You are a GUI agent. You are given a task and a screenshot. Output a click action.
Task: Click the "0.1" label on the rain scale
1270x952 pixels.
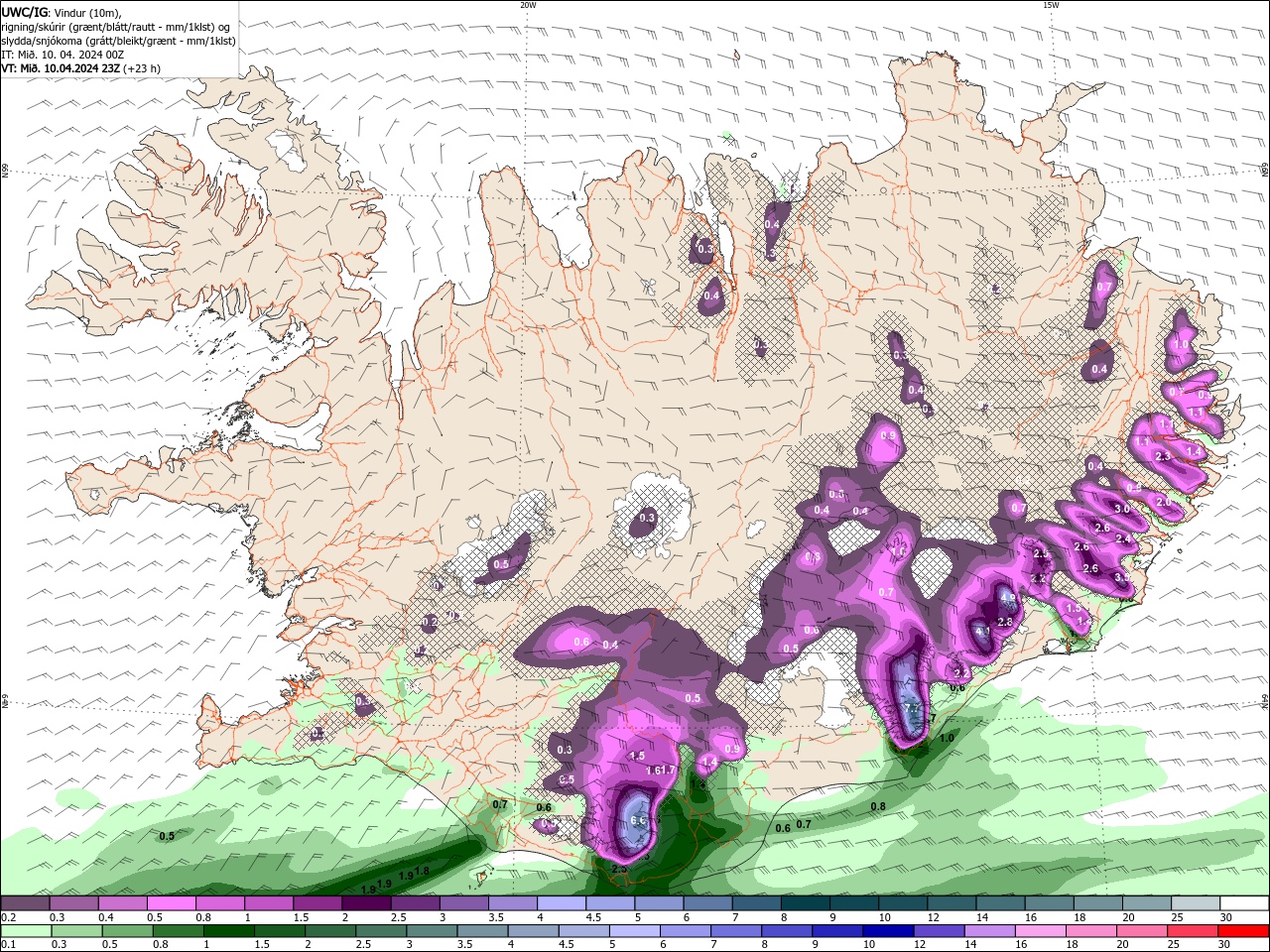[x=9, y=944]
